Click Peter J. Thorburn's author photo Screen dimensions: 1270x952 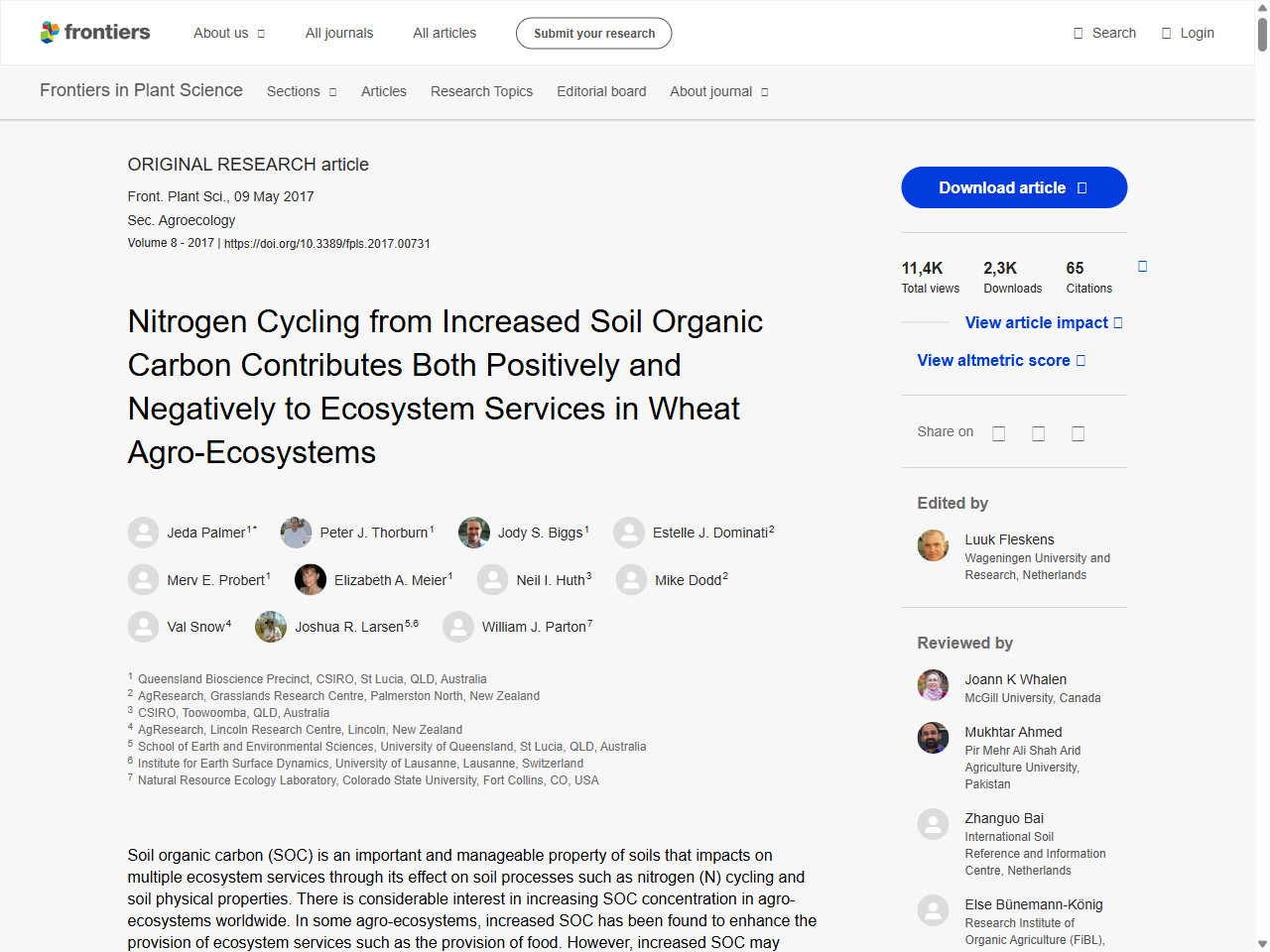click(x=297, y=533)
